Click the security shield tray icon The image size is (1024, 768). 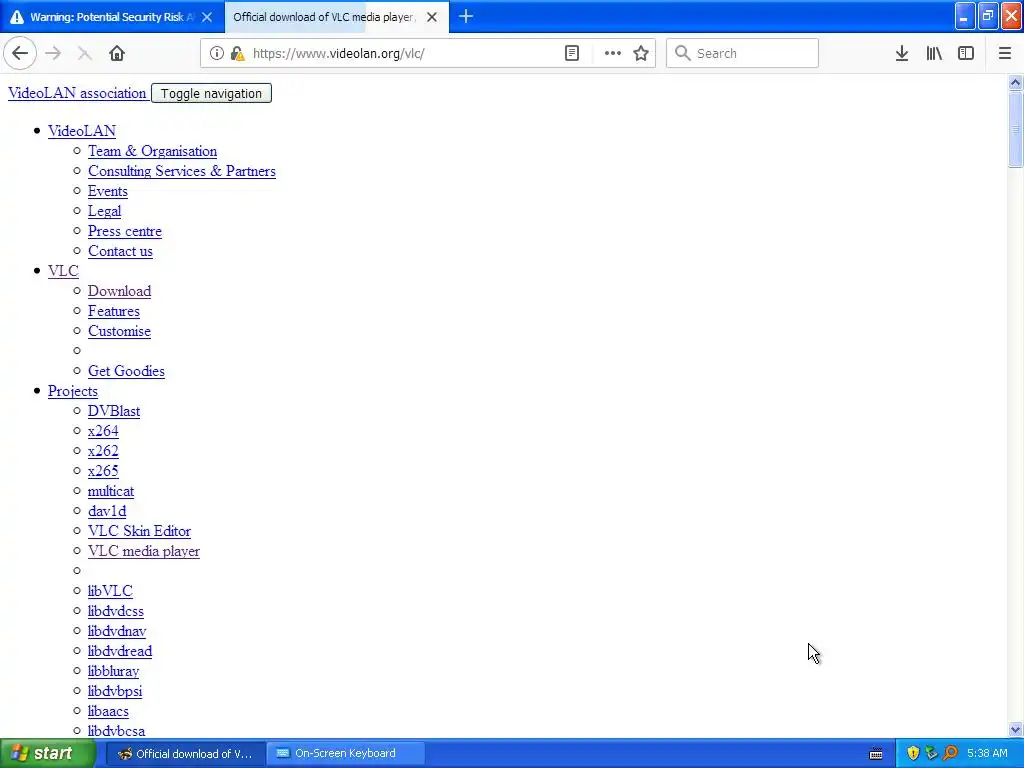913,754
